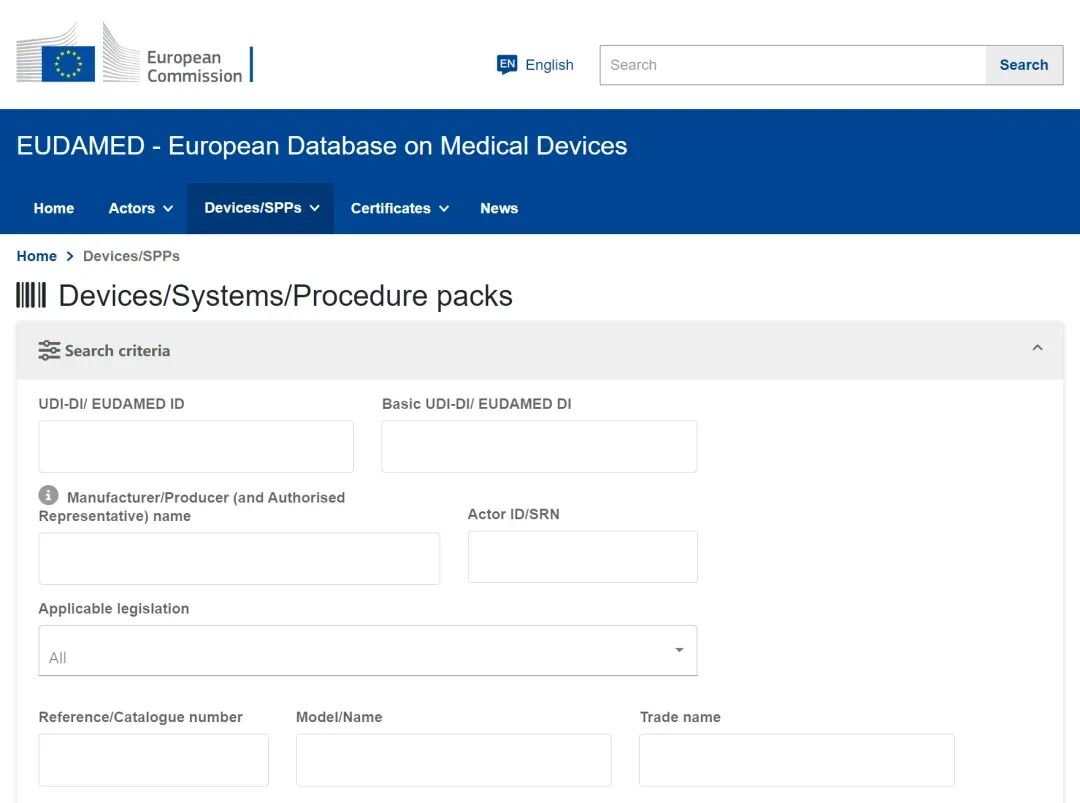This screenshot has height=803, width=1080.
Task: Click the barcode icon beside page title
Action: click(x=31, y=295)
